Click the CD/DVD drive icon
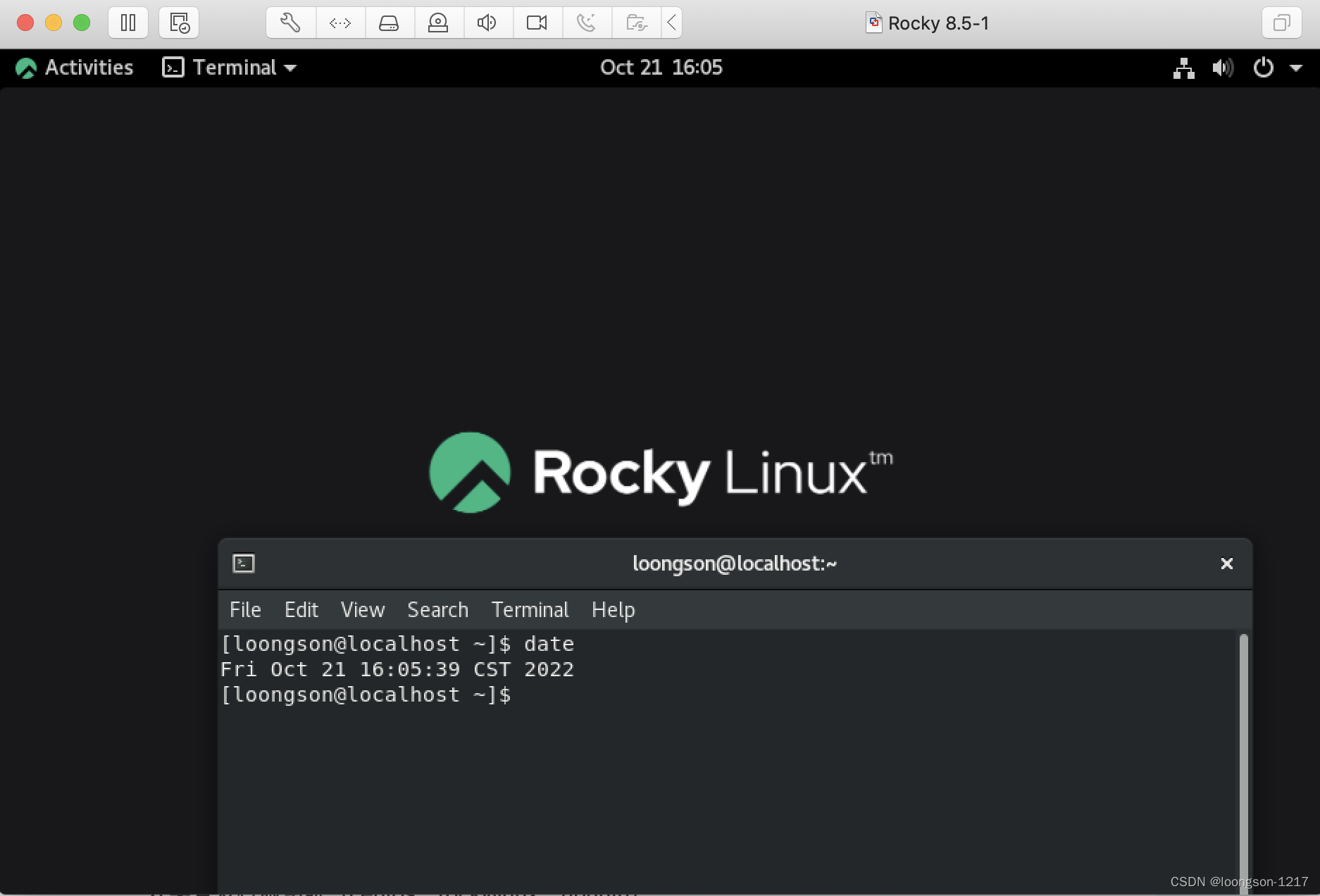Image resolution: width=1320 pixels, height=896 pixels. (438, 23)
